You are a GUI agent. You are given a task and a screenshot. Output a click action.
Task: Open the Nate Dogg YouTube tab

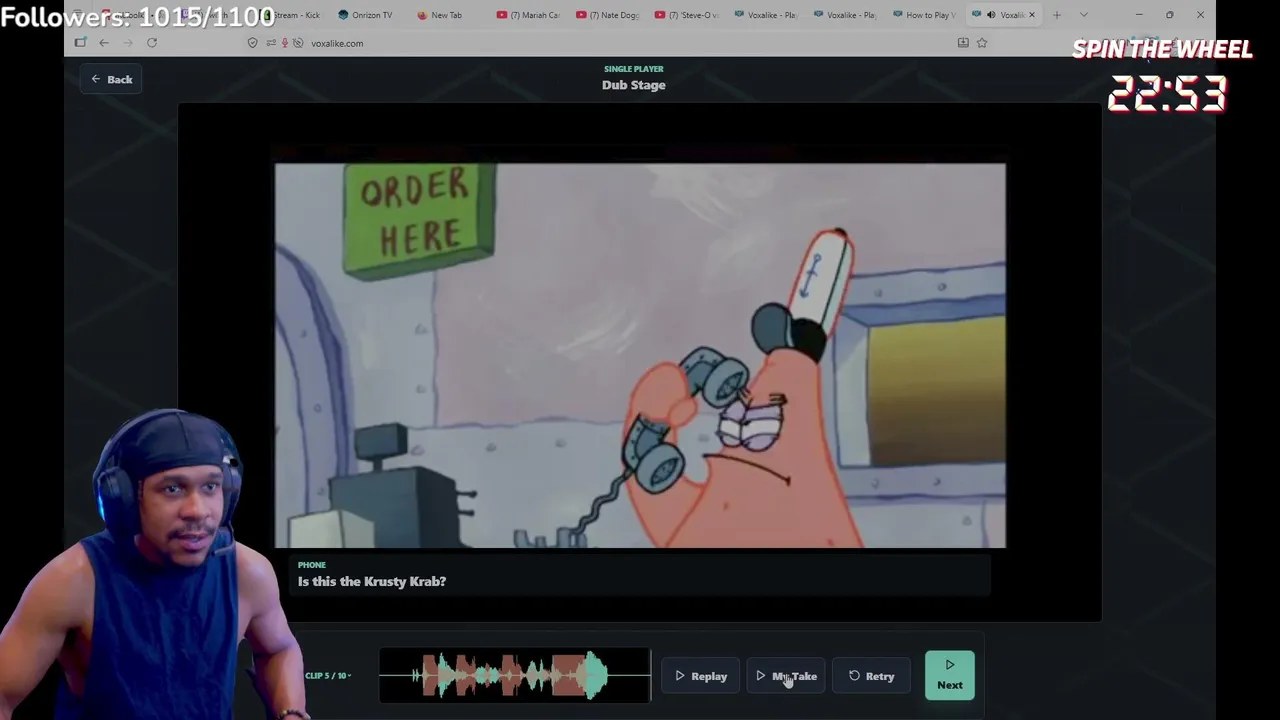[607, 15]
